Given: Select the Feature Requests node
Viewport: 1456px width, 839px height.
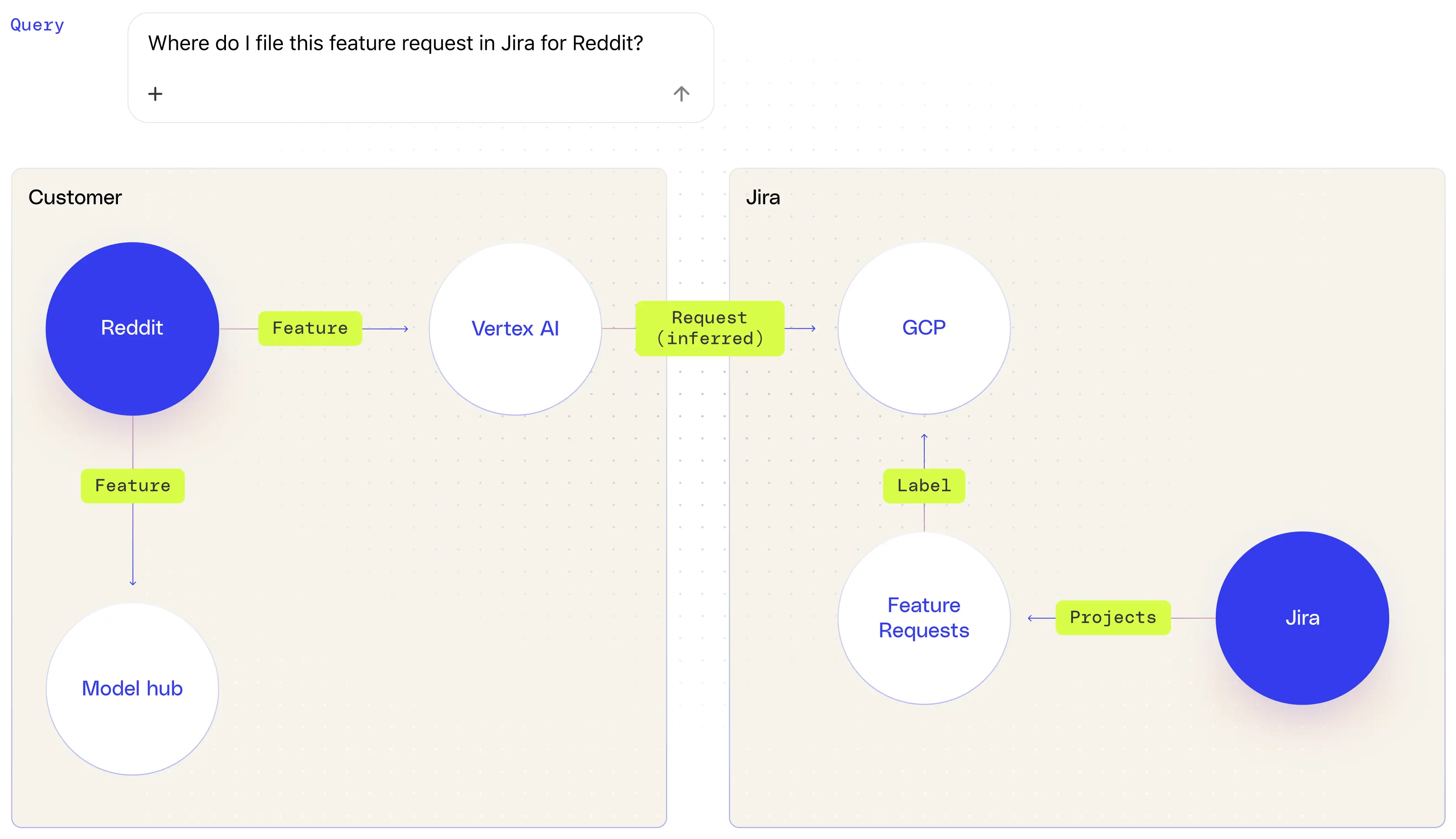Looking at the screenshot, I should pos(924,618).
